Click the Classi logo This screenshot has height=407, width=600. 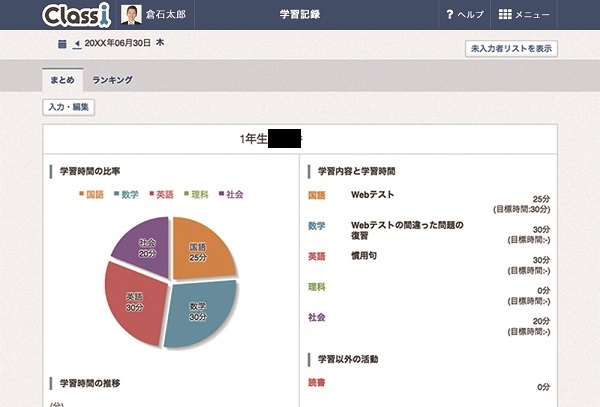[x=76, y=15]
